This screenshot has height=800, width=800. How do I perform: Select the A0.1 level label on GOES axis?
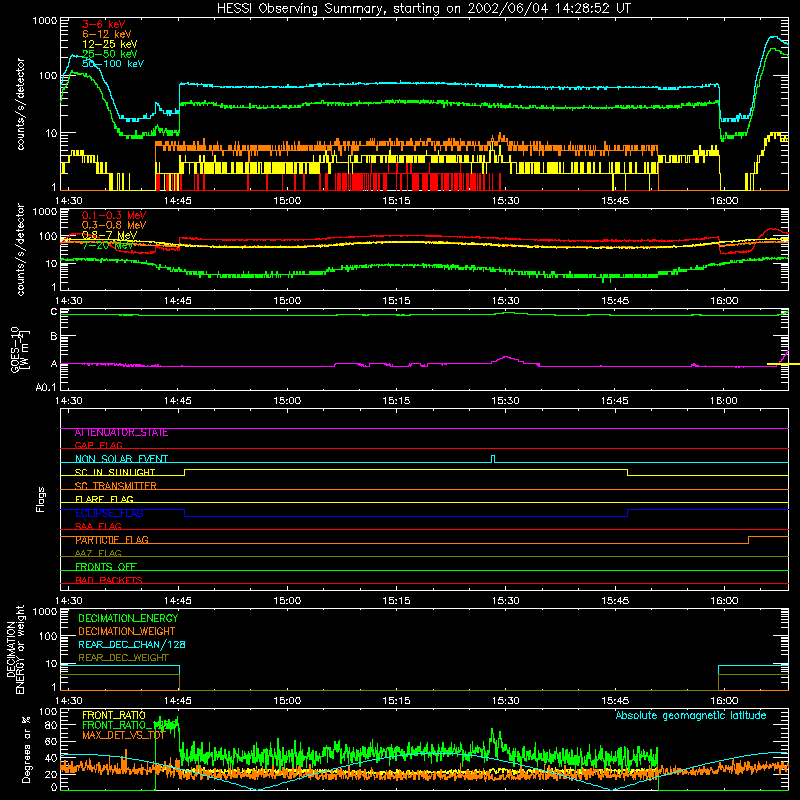click(46, 388)
